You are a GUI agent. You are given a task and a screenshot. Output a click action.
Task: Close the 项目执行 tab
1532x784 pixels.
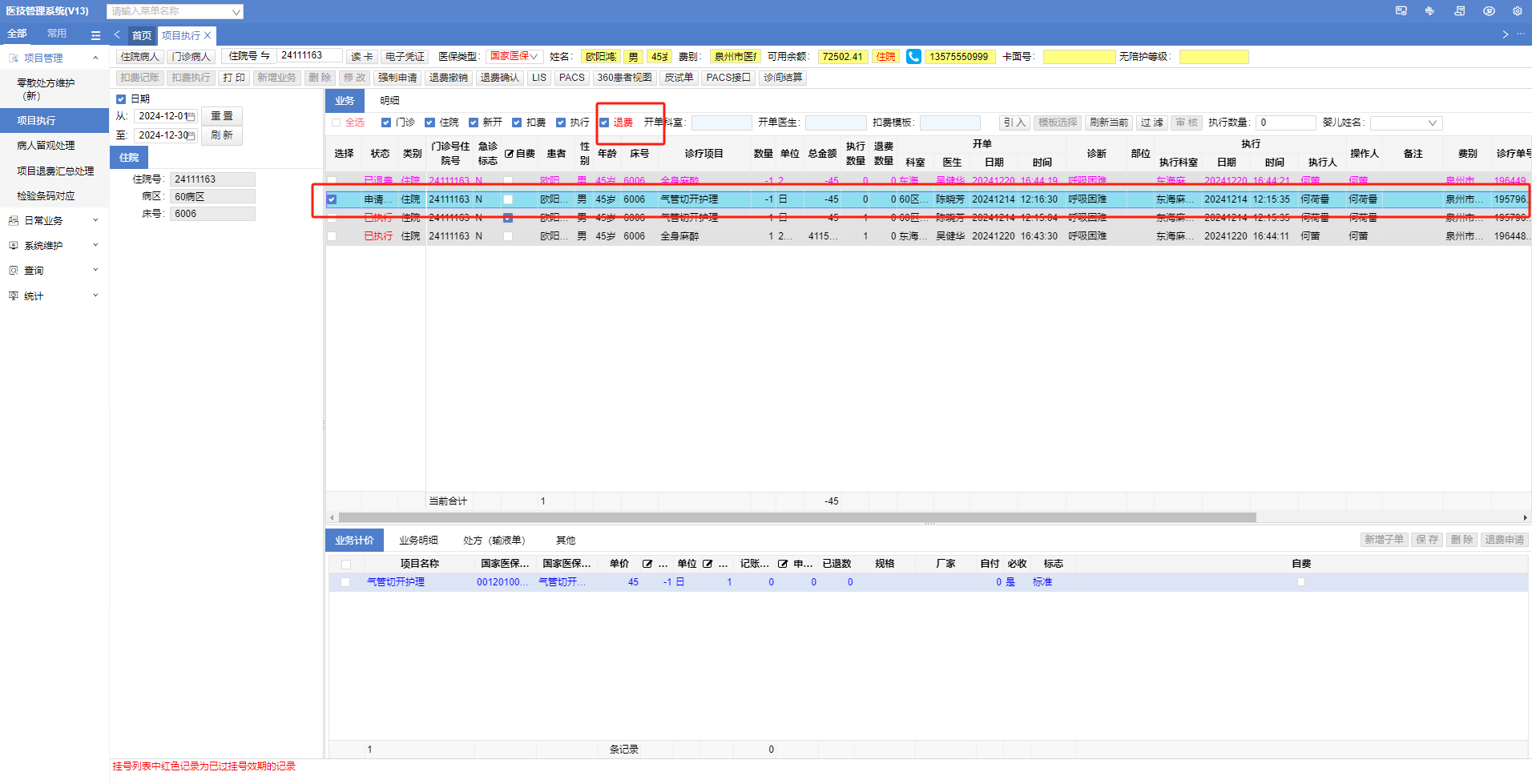click(x=208, y=35)
